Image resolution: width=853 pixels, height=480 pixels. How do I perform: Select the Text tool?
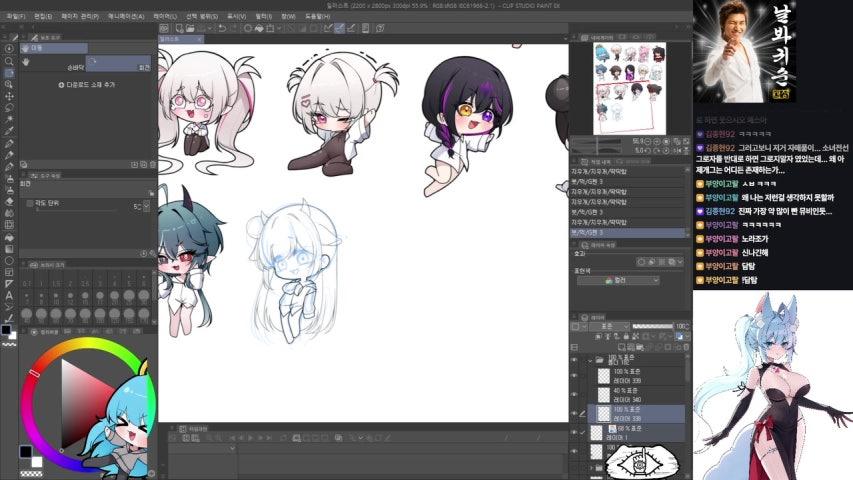point(8,296)
